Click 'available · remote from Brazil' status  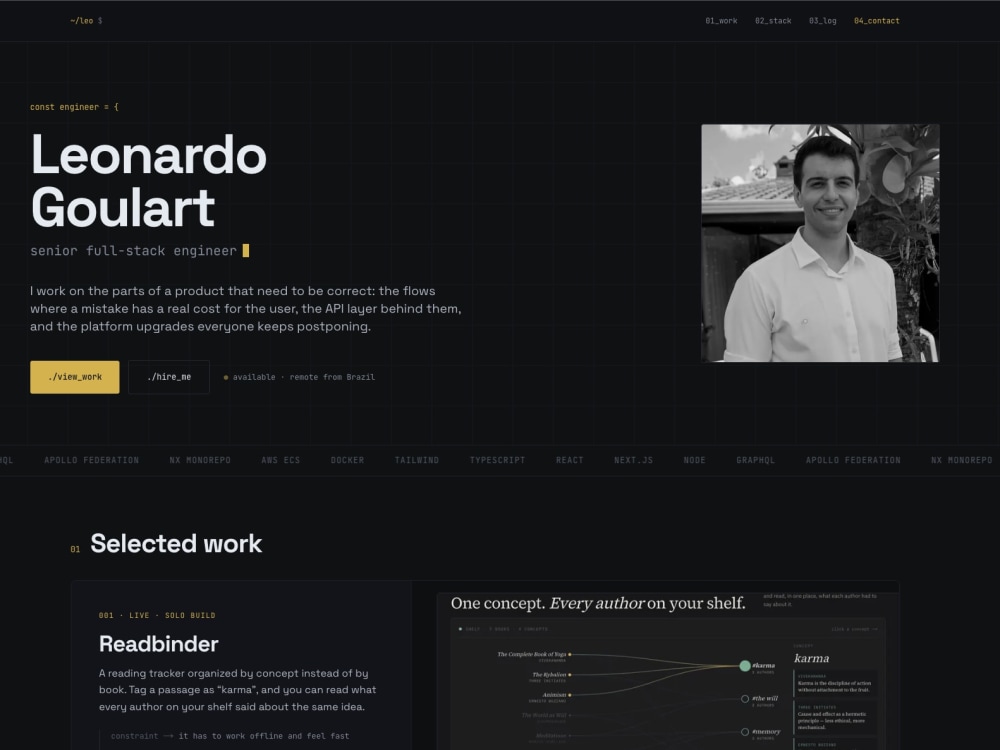304,377
